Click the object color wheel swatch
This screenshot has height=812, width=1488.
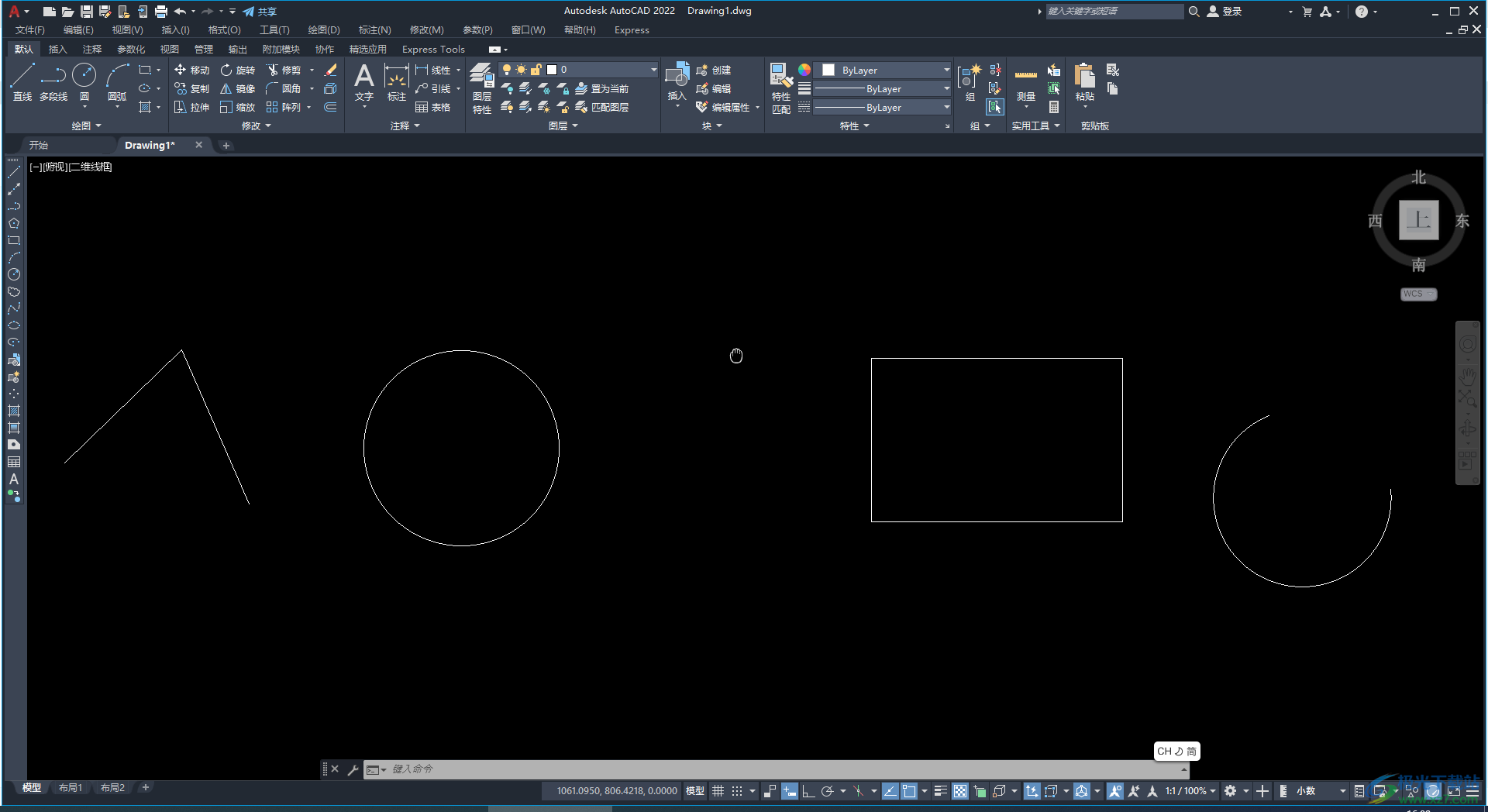804,70
